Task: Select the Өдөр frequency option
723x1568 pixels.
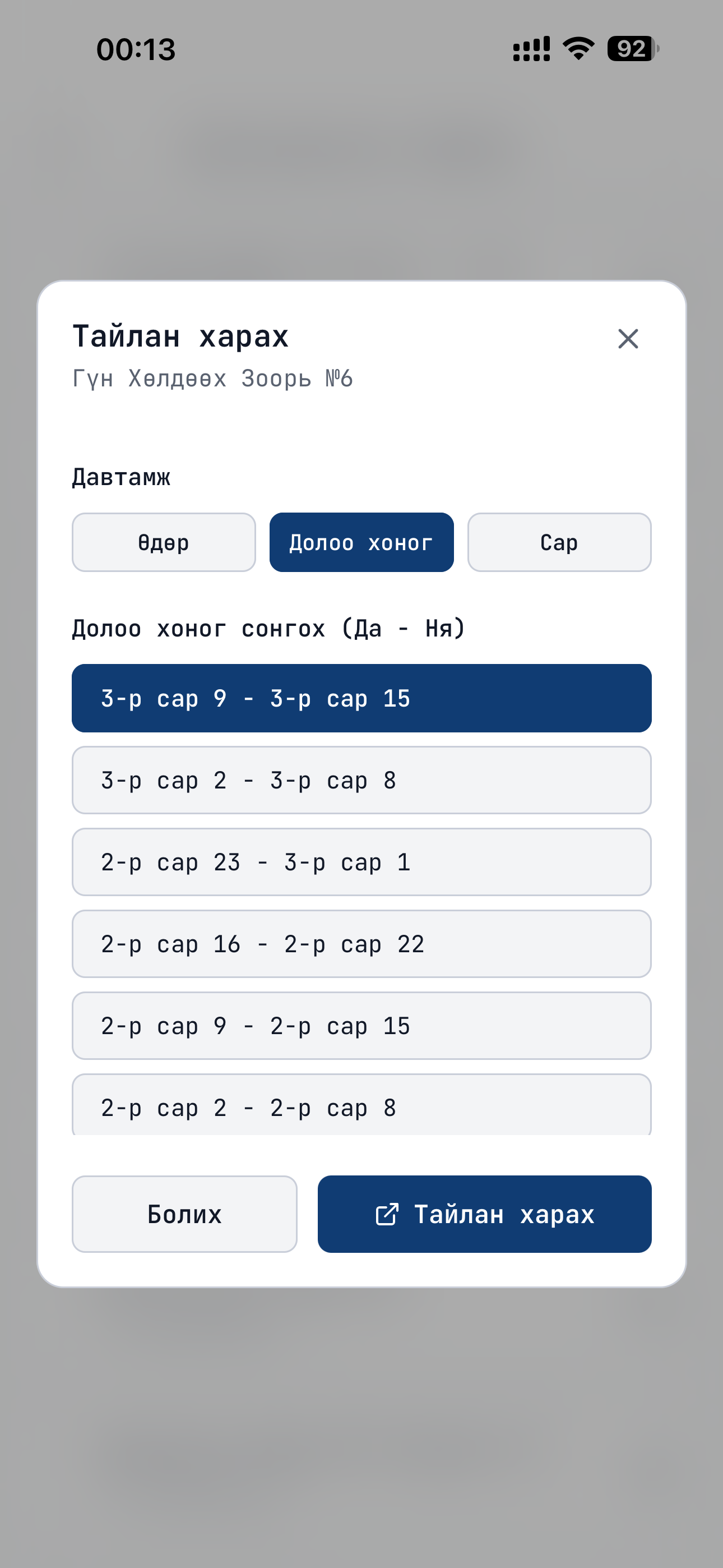Action: pos(164,542)
